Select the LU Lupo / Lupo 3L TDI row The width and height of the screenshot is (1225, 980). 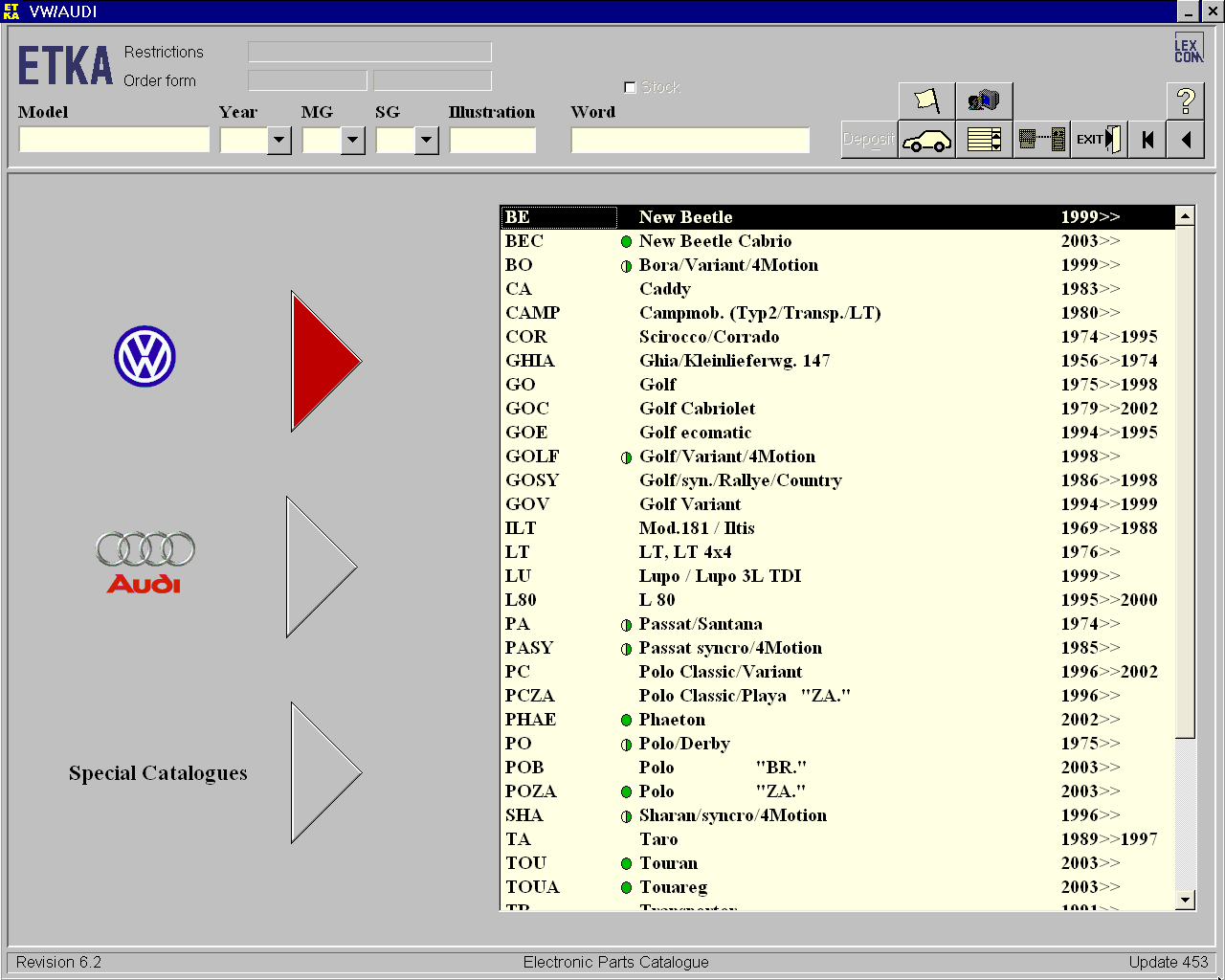[x=837, y=576]
